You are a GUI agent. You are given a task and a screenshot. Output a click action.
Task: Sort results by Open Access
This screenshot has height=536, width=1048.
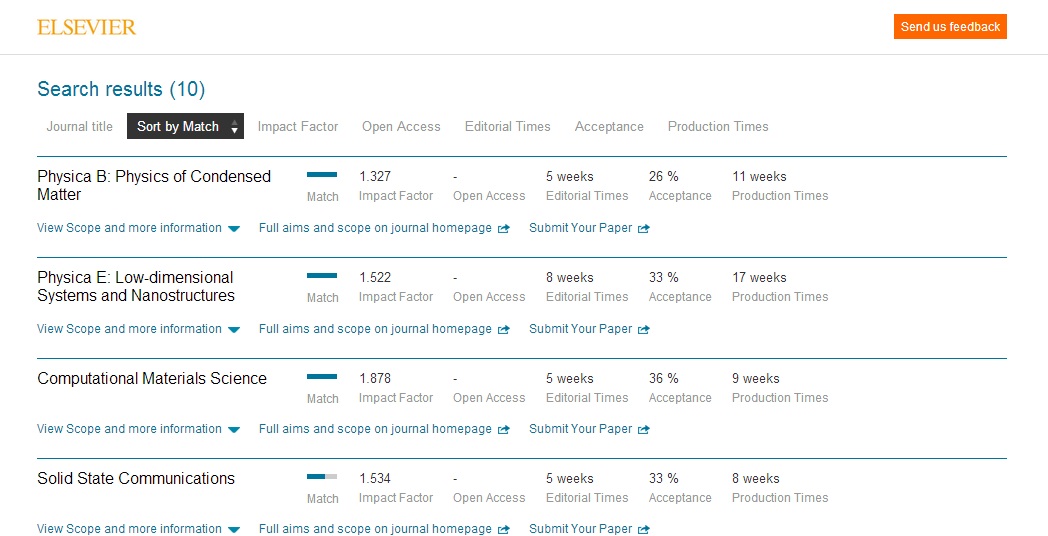pos(401,127)
